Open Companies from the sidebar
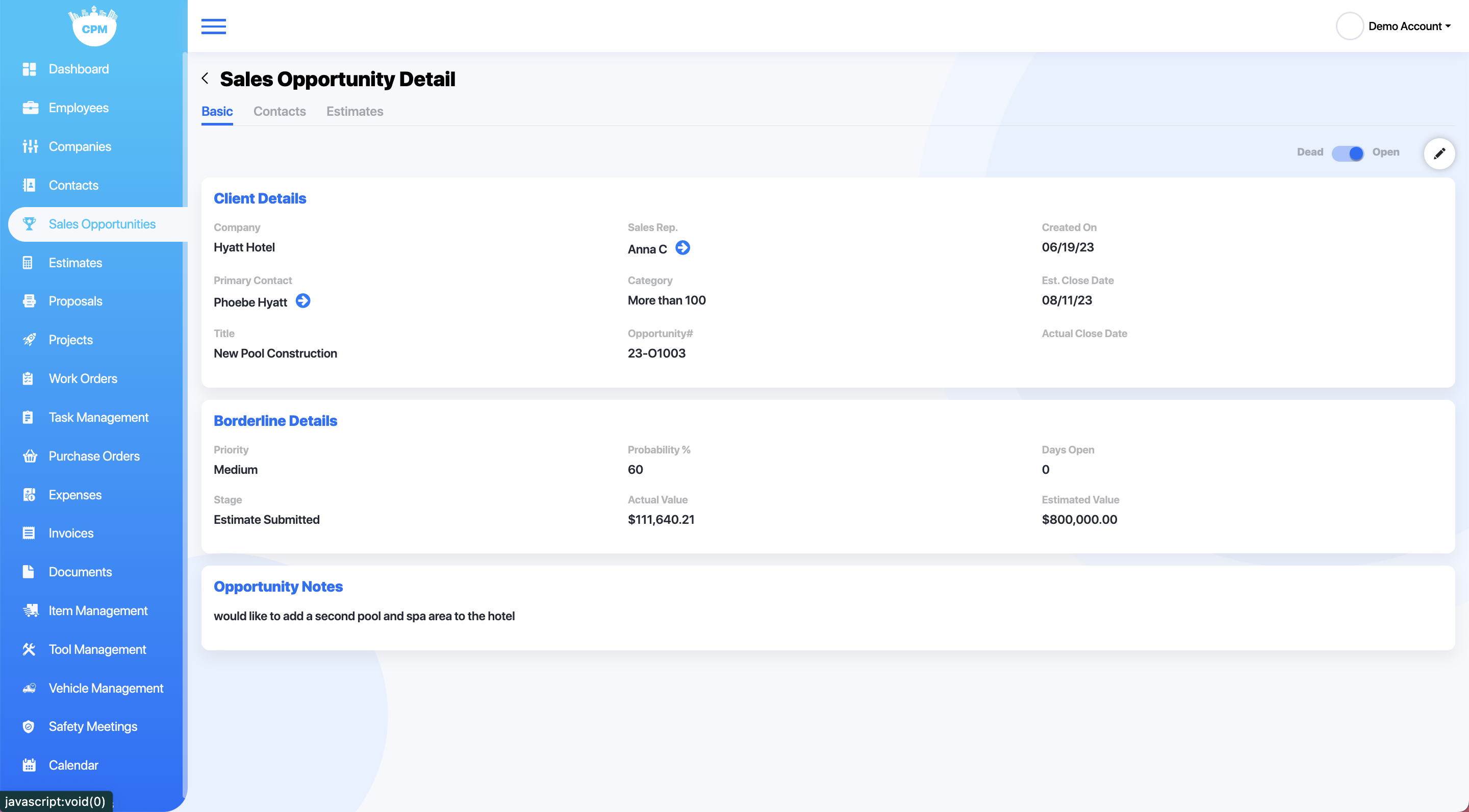Image resolution: width=1469 pixels, height=812 pixels. coord(80,146)
